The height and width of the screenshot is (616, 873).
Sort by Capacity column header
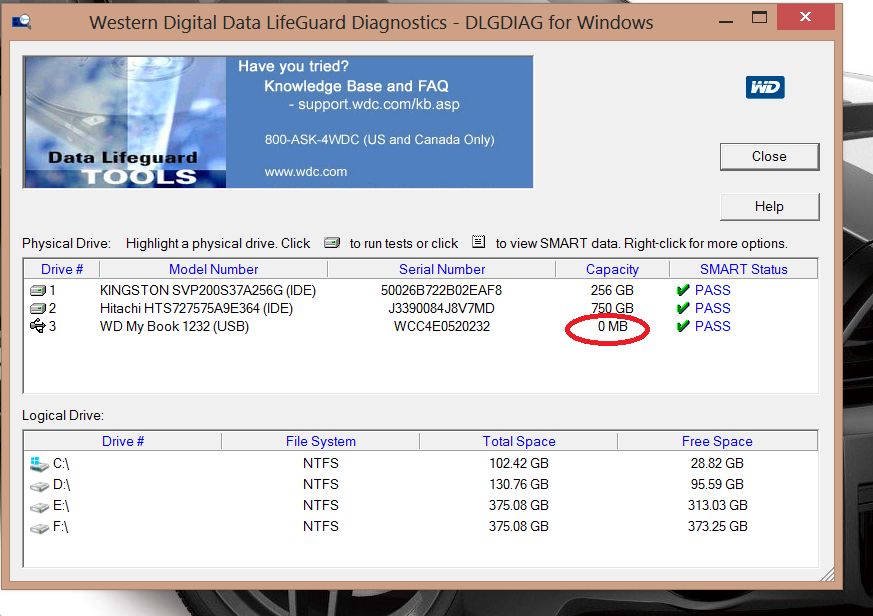pyautogui.click(x=612, y=269)
